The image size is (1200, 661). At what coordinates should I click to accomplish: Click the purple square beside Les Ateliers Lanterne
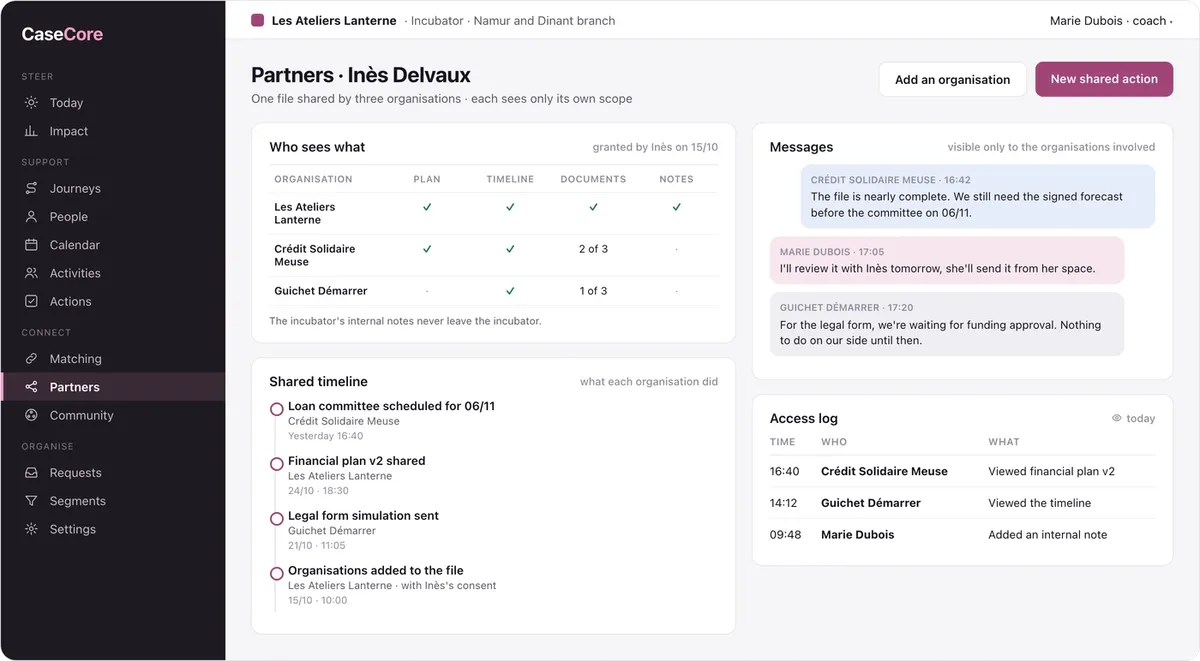click(x=257, y=20)
